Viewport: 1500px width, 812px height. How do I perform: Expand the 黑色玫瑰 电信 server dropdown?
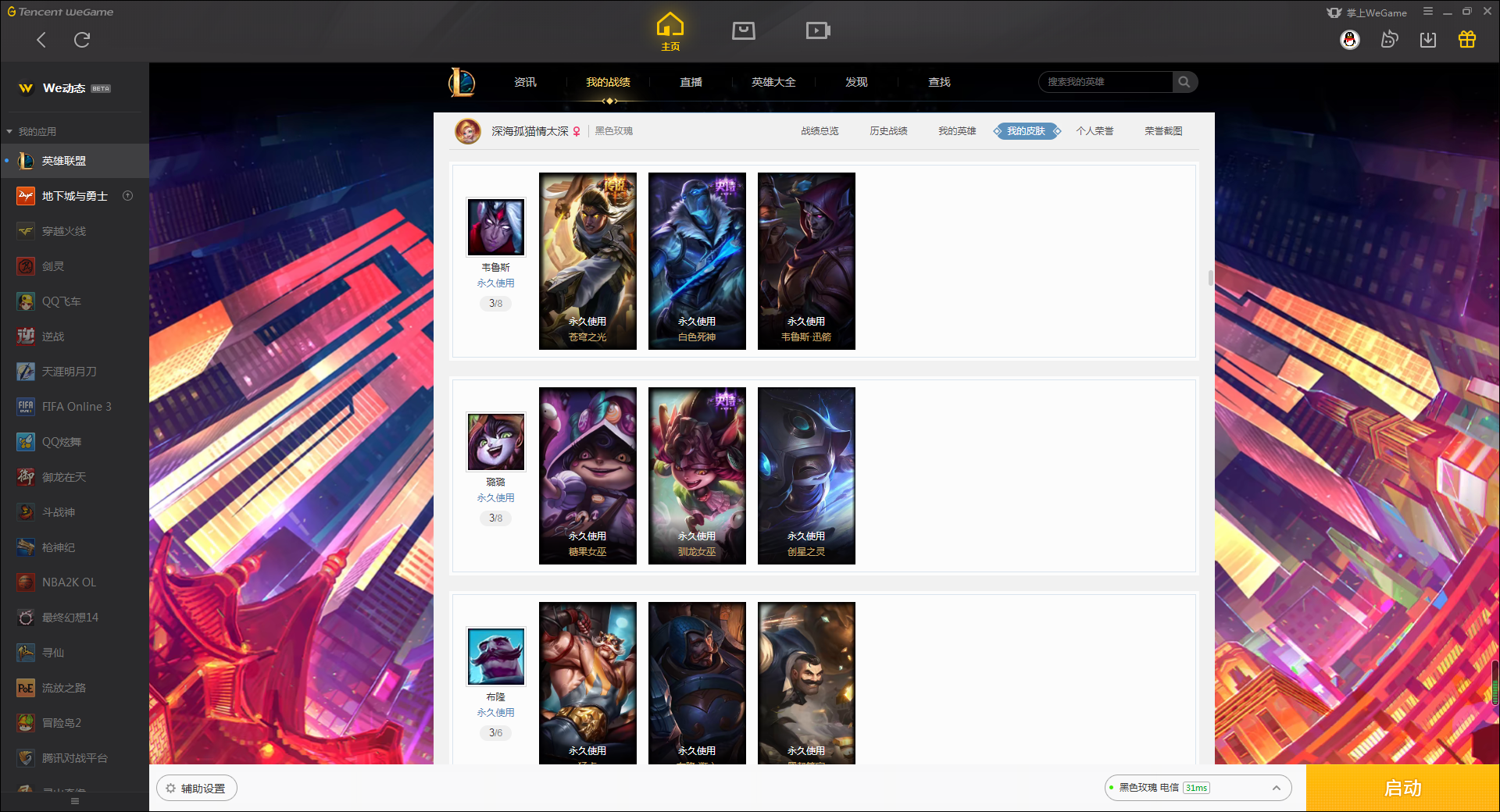coord(1198,788)
